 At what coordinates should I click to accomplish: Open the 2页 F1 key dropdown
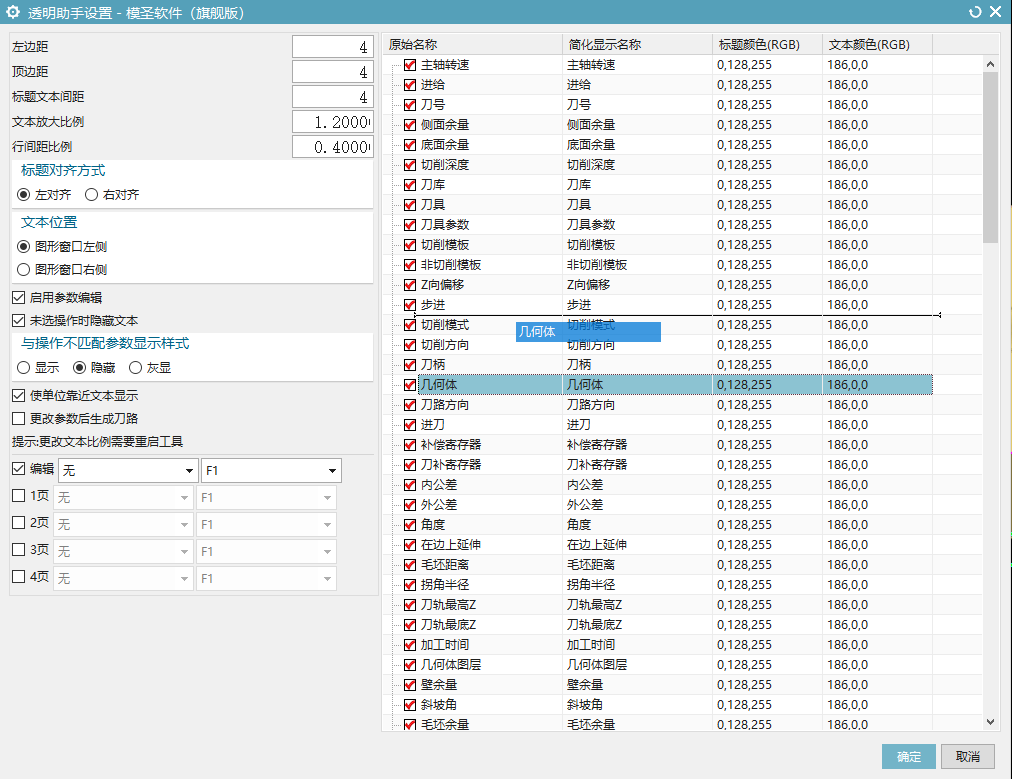[x=266, y=525]
